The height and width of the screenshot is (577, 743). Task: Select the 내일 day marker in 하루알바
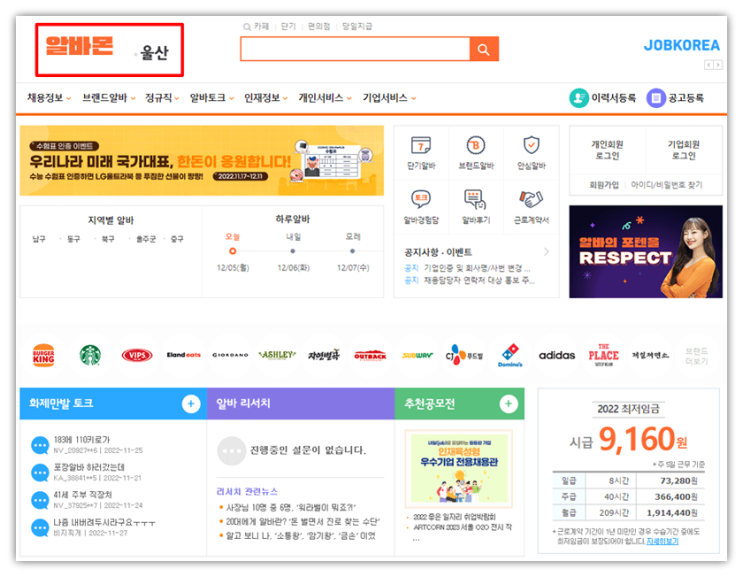coord(293,251)
